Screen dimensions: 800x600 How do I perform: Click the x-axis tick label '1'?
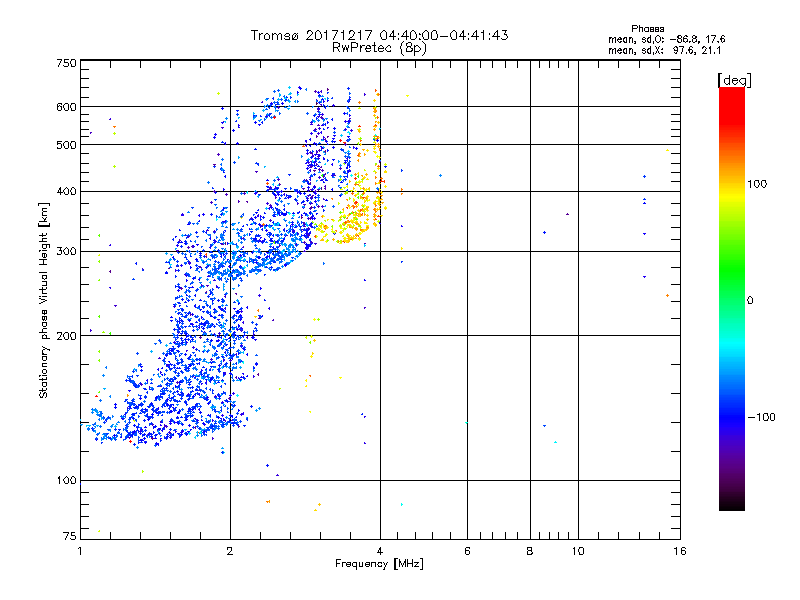[80, 551]
